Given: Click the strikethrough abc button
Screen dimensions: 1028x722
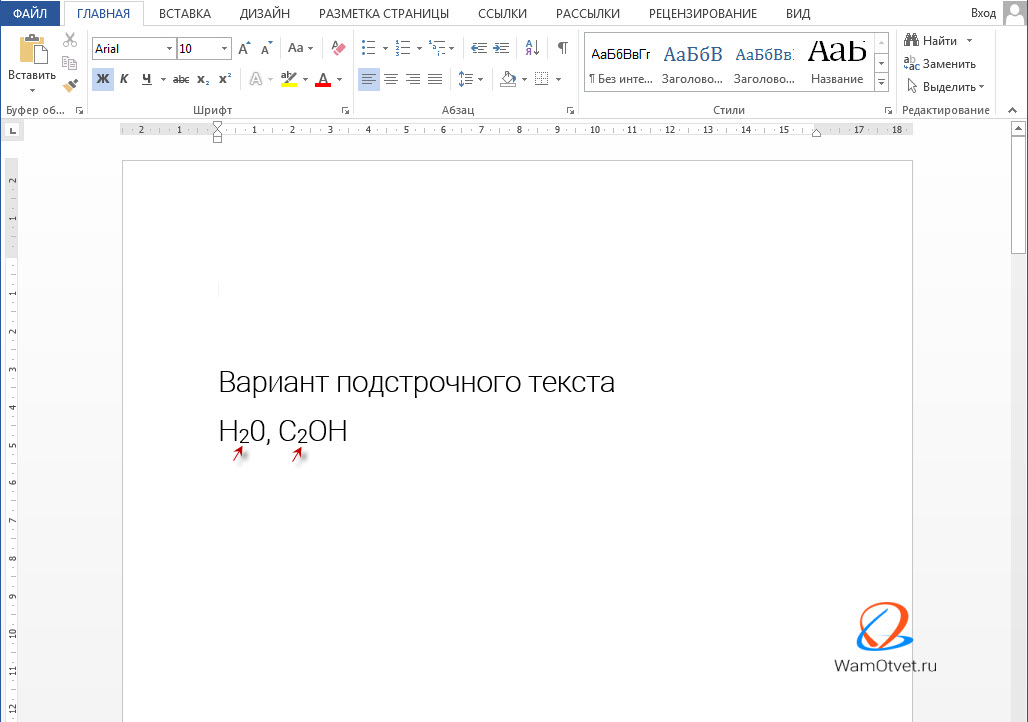Looking at the screenshot, I should point(181,79).
